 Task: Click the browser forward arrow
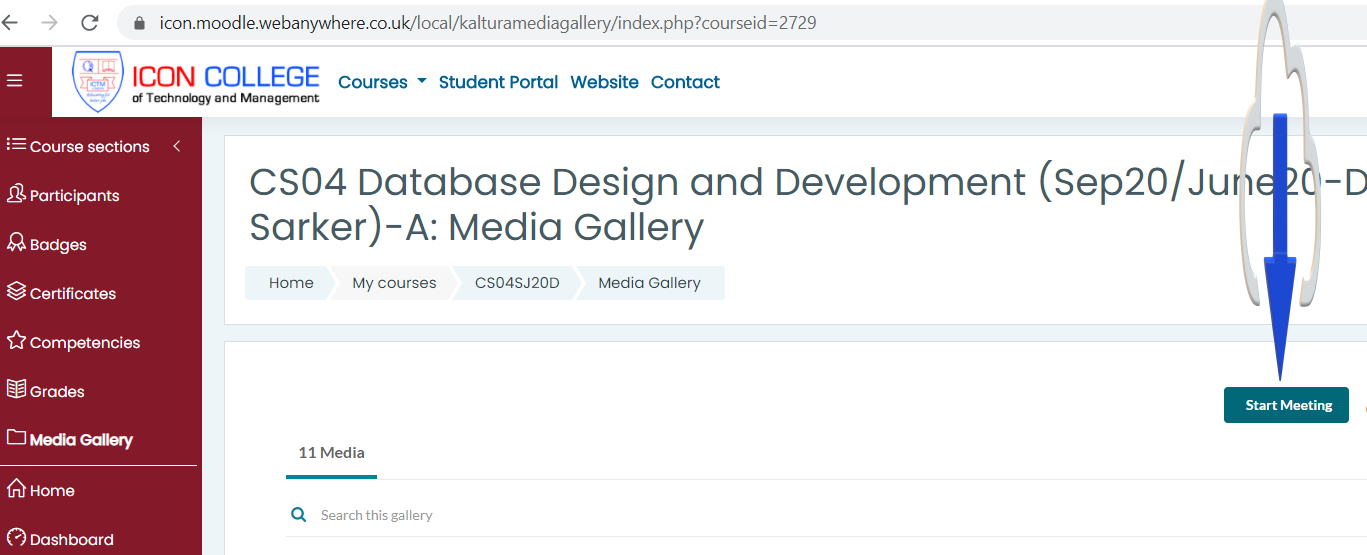(50, 22)
